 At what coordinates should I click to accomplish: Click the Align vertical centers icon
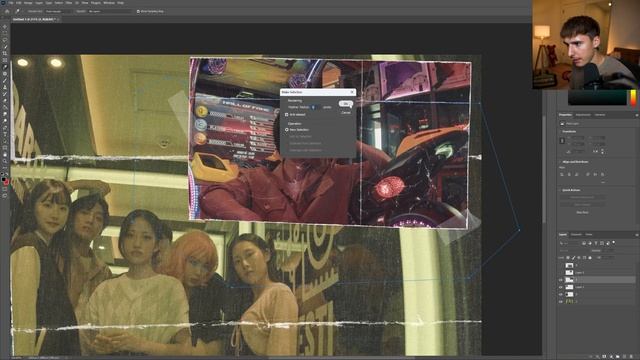(595, 175)
